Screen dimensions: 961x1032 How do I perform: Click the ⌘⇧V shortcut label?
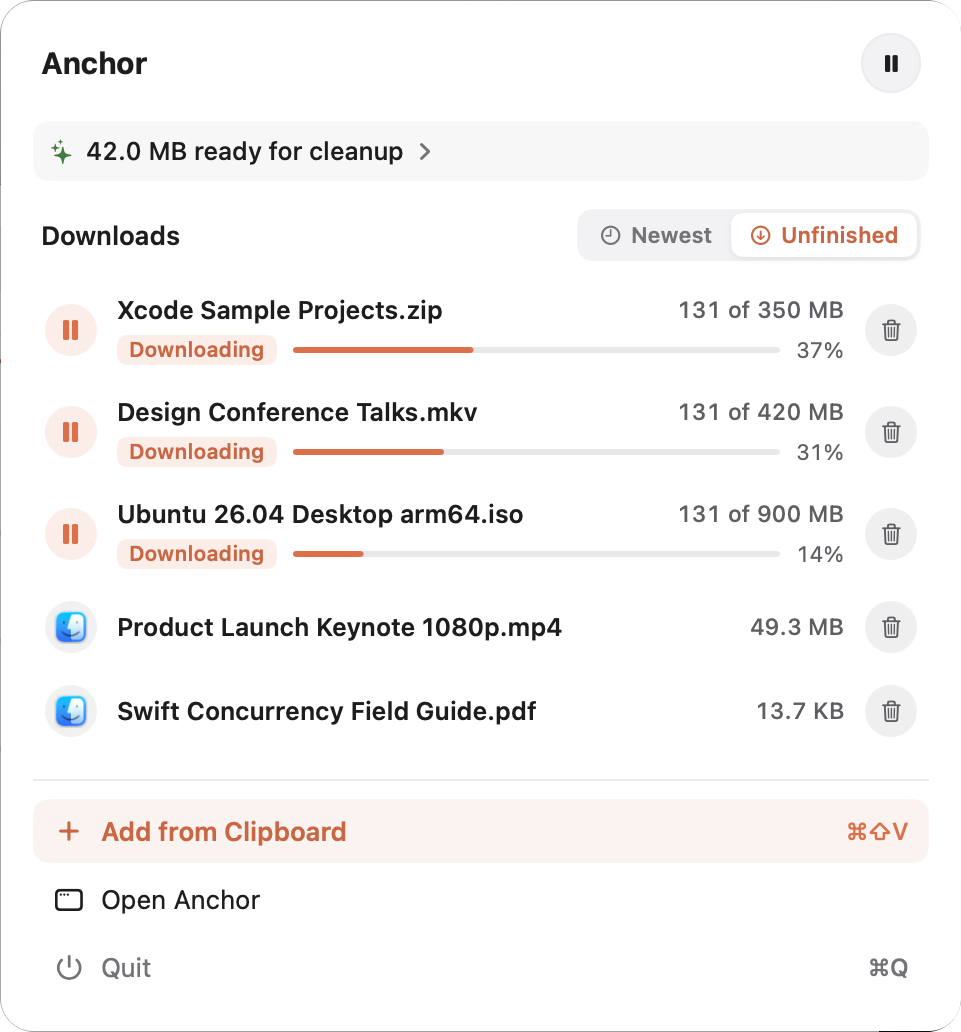877,831
